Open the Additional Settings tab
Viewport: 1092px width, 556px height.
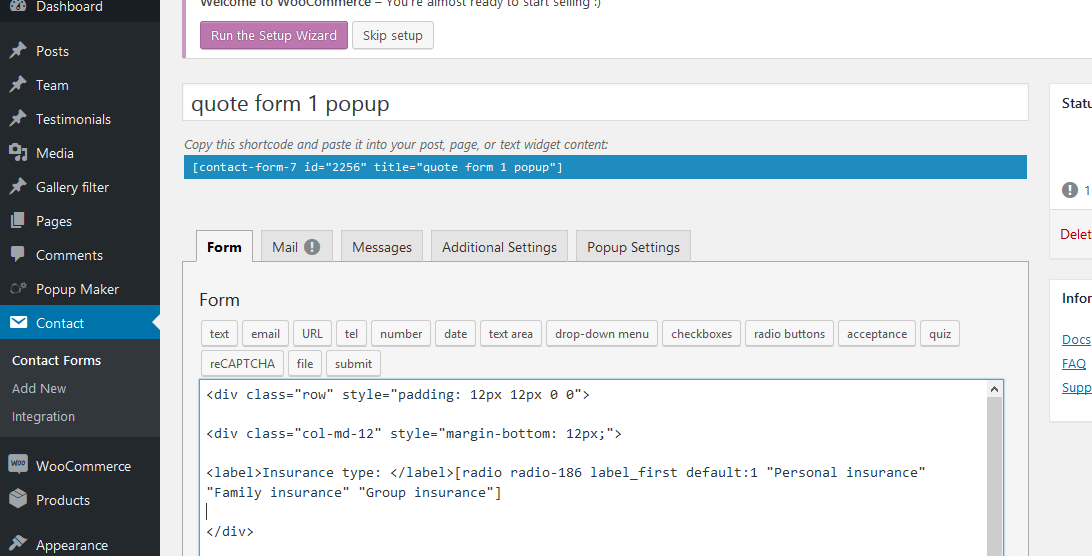coord(499,247)
